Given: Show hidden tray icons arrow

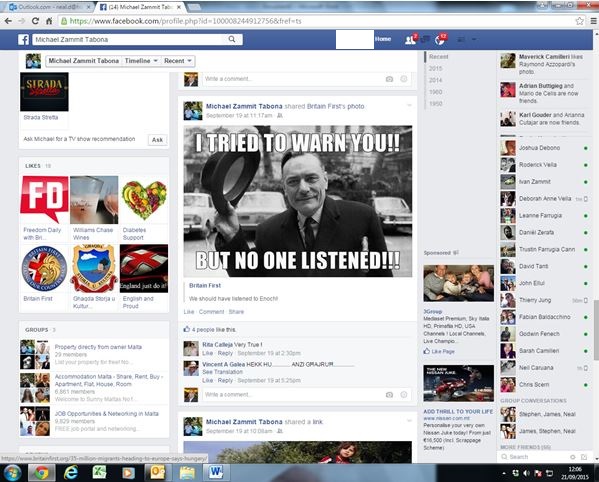Looking at the screenshot, I should click(504, 473).
